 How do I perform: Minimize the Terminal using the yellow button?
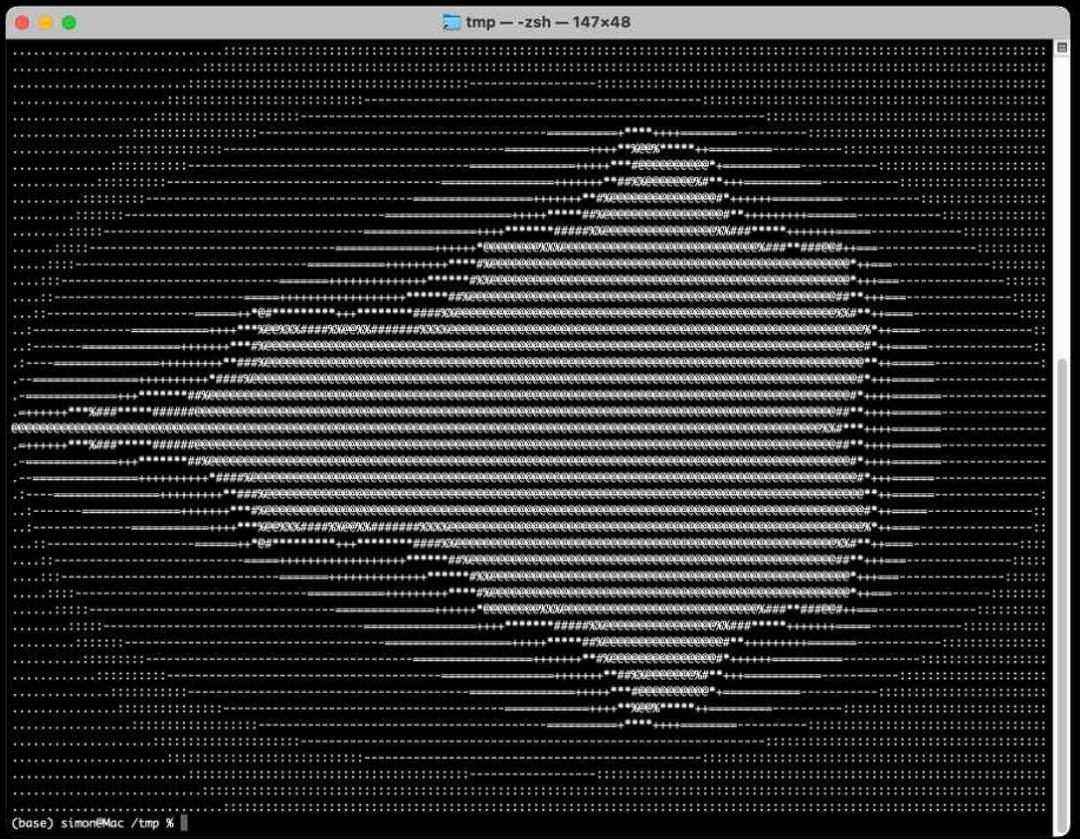click(x=45, y=22)
